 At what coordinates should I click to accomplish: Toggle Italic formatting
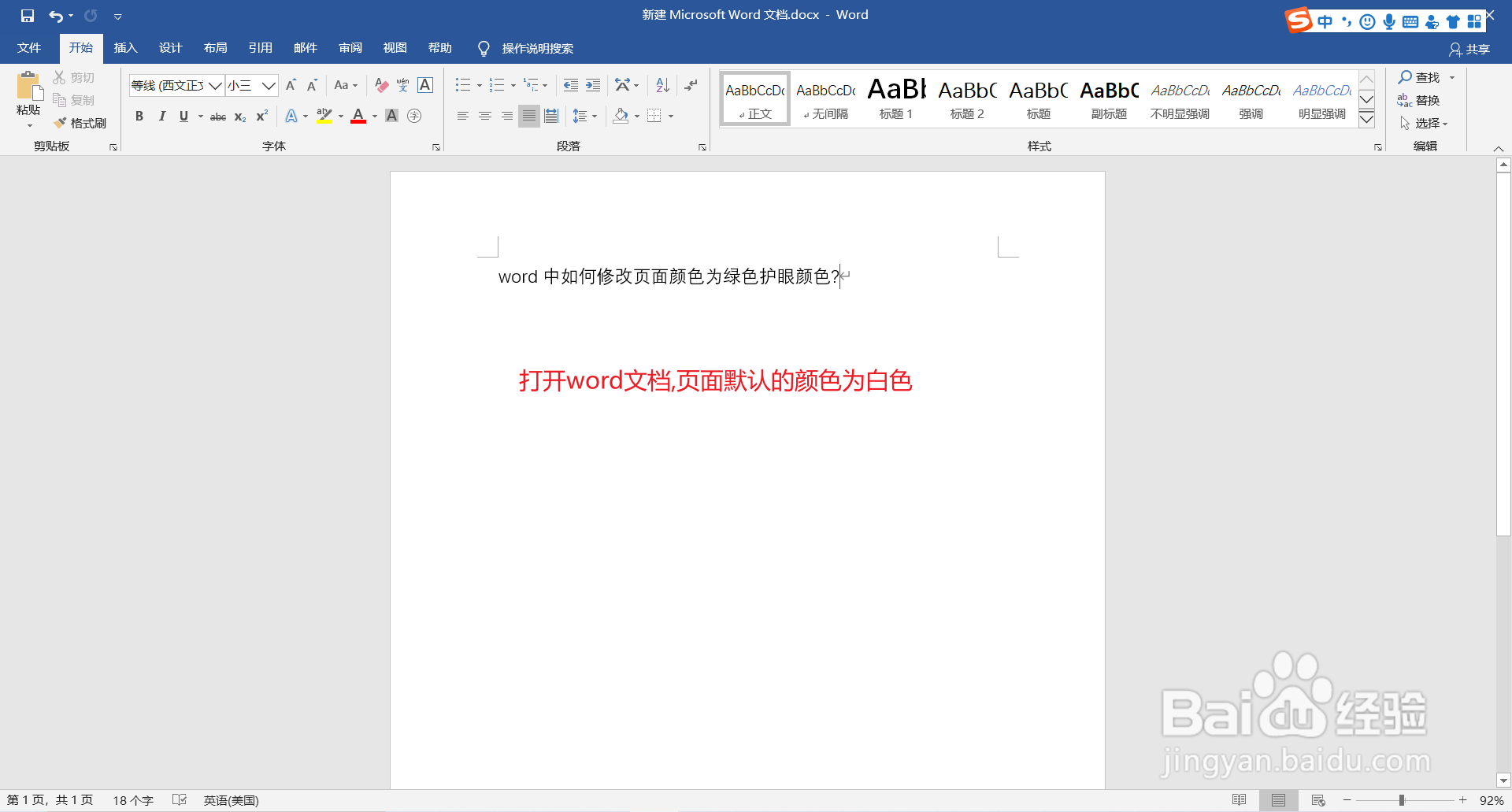pyautogui.click(x=161, y=116)
